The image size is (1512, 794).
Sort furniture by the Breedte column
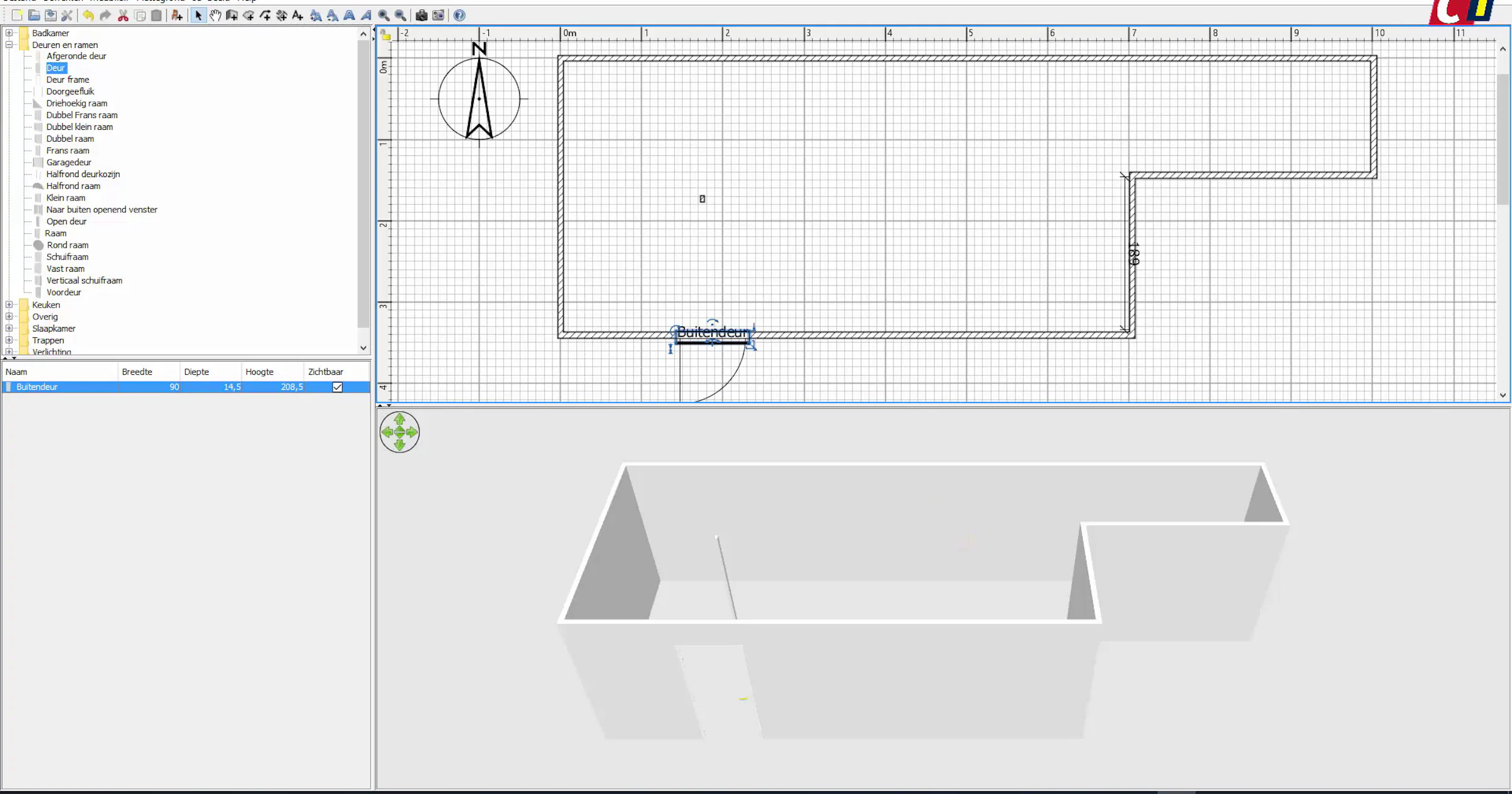tap(149, 372)
